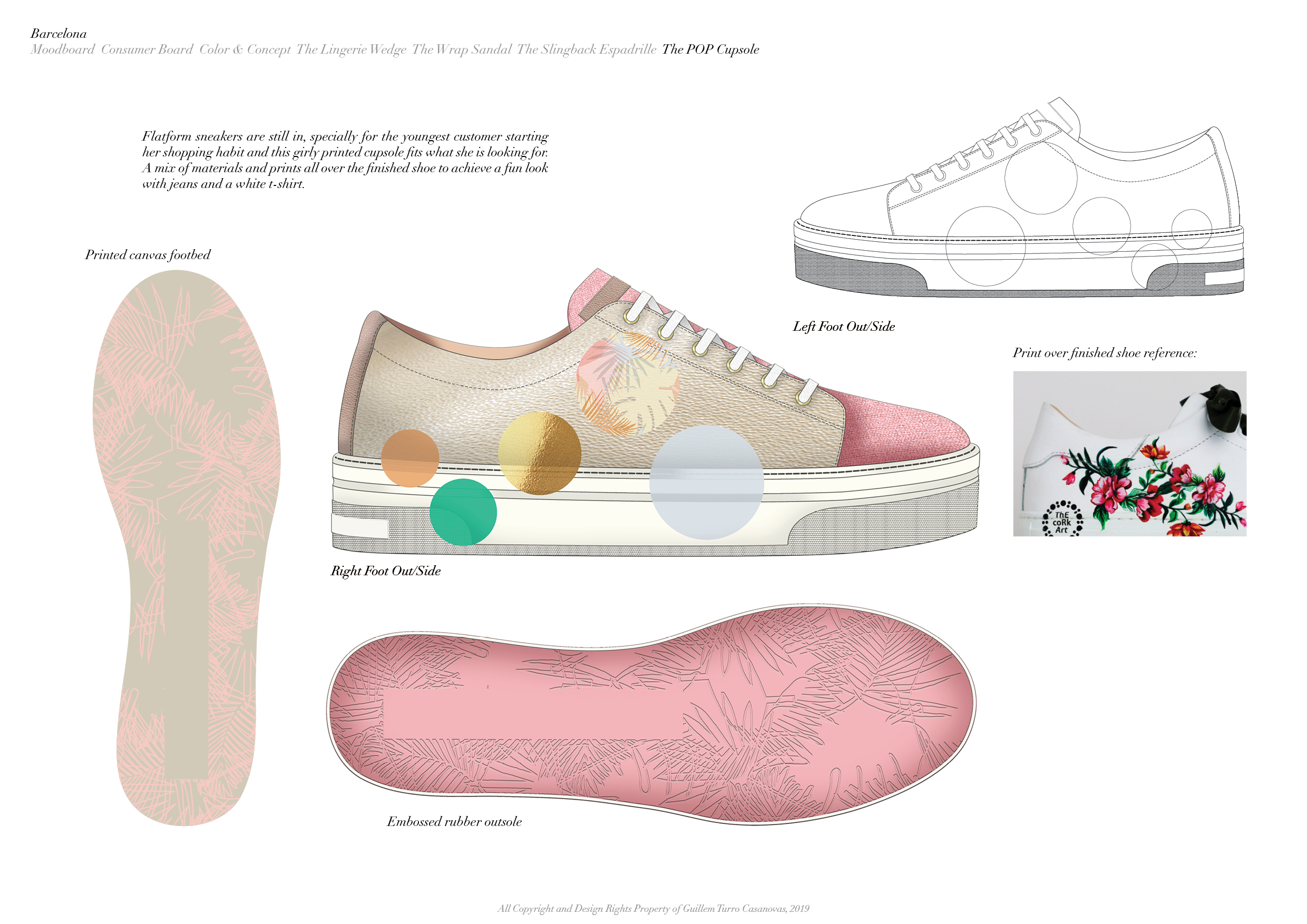1307x924 pixels.
Task: Click the green circle on the sole
Action: (463, 512)
